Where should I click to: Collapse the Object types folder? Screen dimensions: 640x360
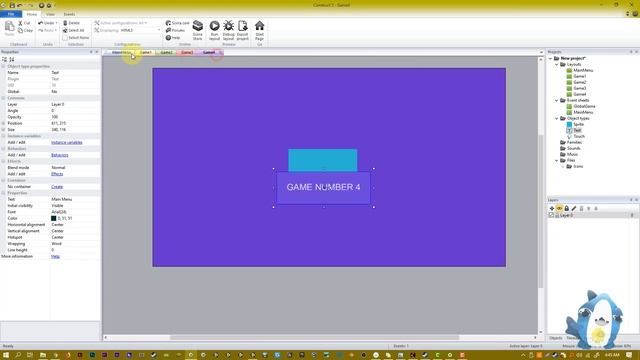557,118
